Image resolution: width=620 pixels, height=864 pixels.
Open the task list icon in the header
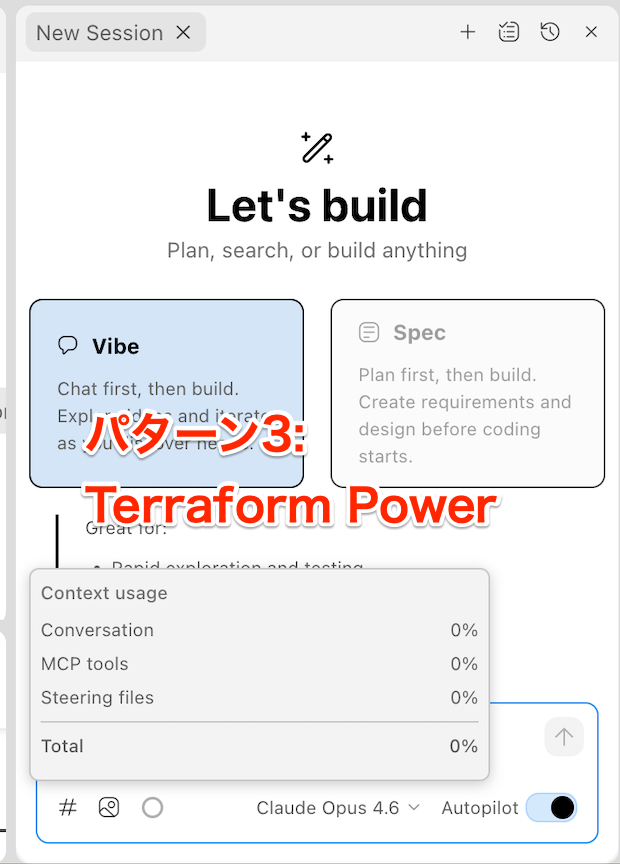[x=509, y=31]
